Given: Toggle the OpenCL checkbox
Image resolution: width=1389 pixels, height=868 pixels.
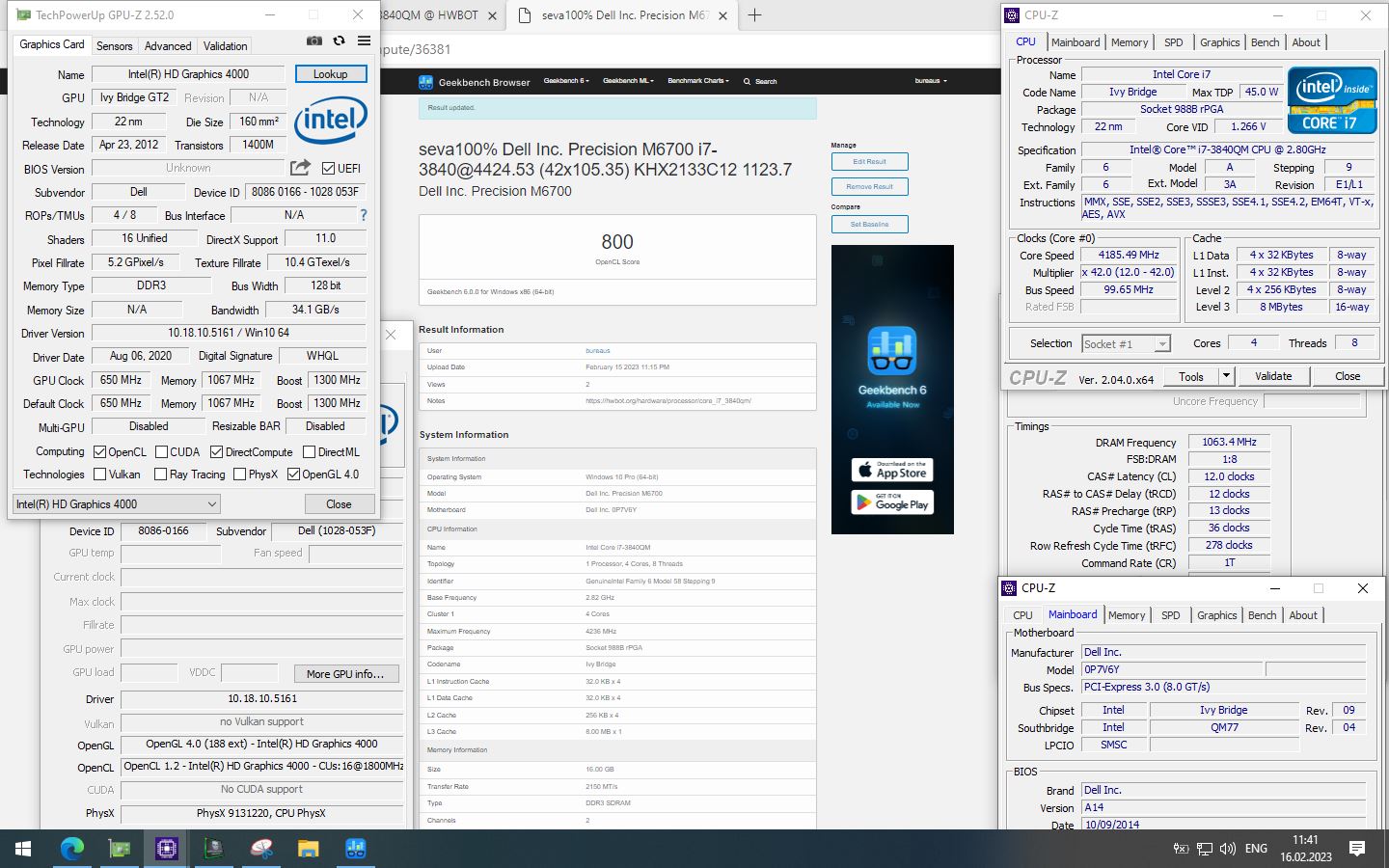Looking at the screenshot, I should click(x=99, y=451).
